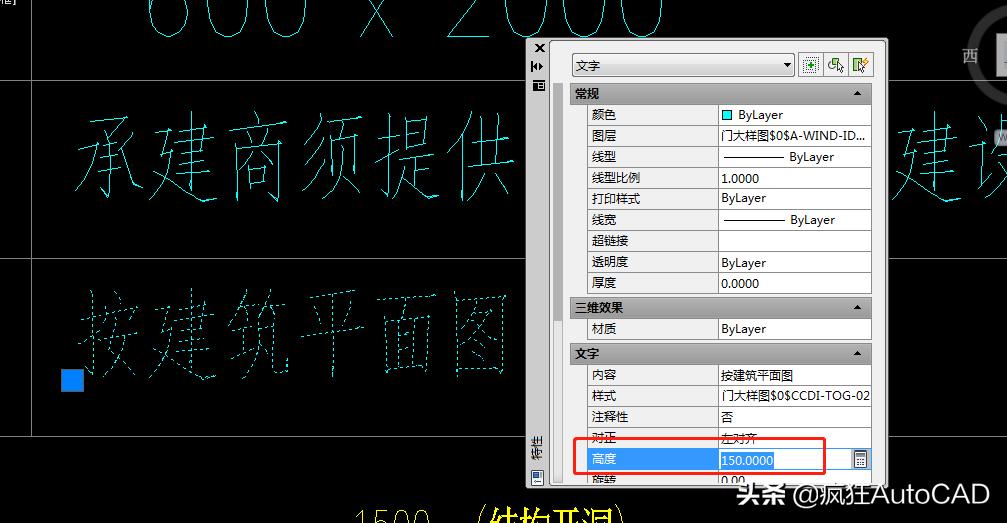Click the 线型比例 property label
The image size is (1007, 523).
616,178
